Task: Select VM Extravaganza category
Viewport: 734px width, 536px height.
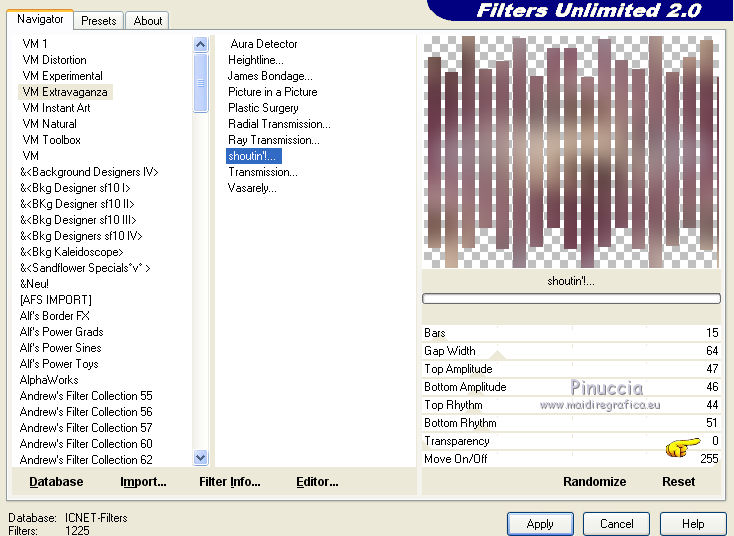Action: click(65, 92)
